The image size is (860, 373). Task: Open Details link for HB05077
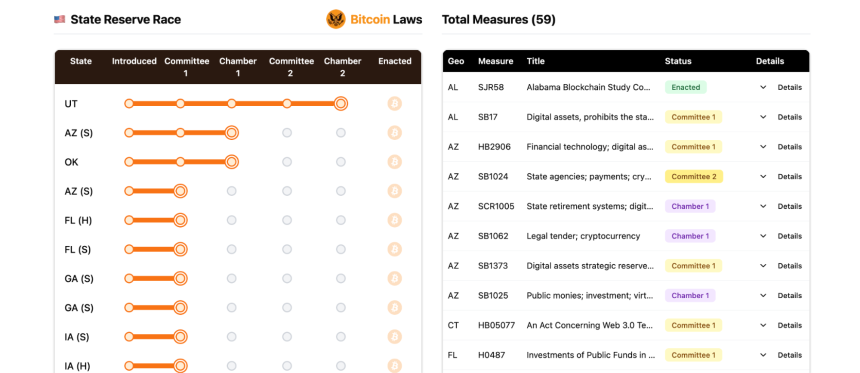(789, 325)
